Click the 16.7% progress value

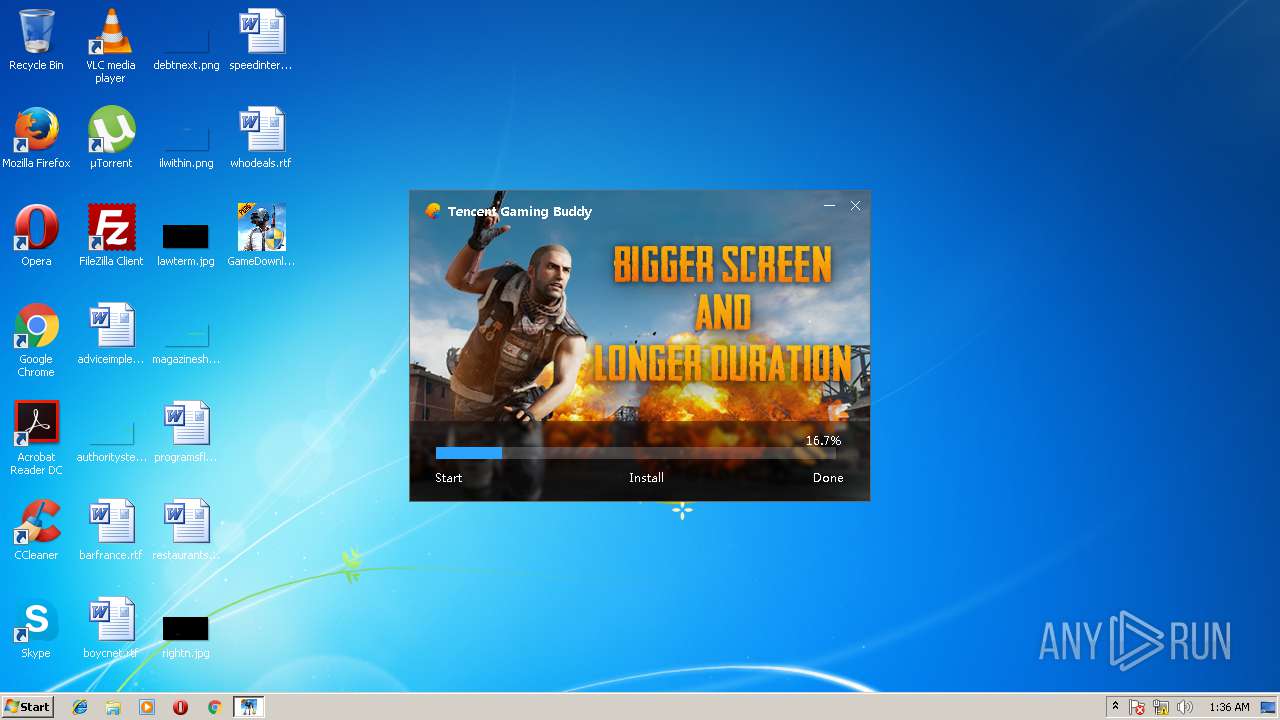click(823, 440)
